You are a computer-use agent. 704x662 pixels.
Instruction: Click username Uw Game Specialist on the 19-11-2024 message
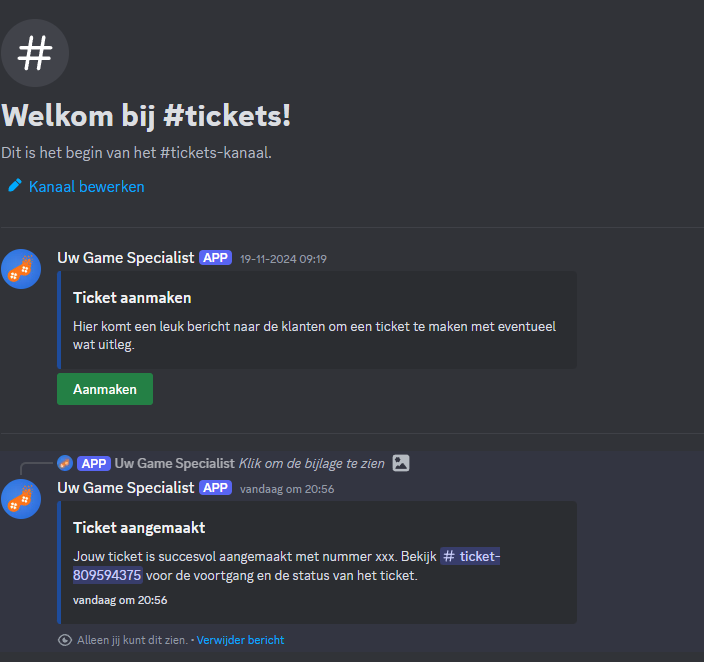126,258
